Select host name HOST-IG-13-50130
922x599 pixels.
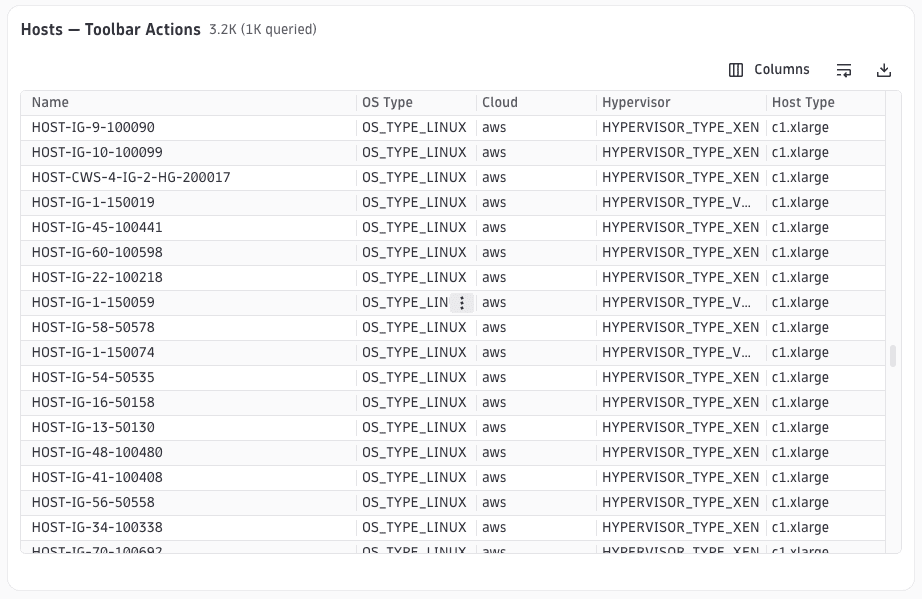click(93, 427)
